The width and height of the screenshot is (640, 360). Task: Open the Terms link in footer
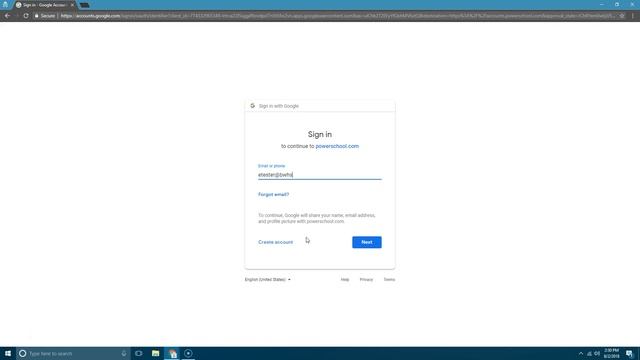tap(389, 280)
